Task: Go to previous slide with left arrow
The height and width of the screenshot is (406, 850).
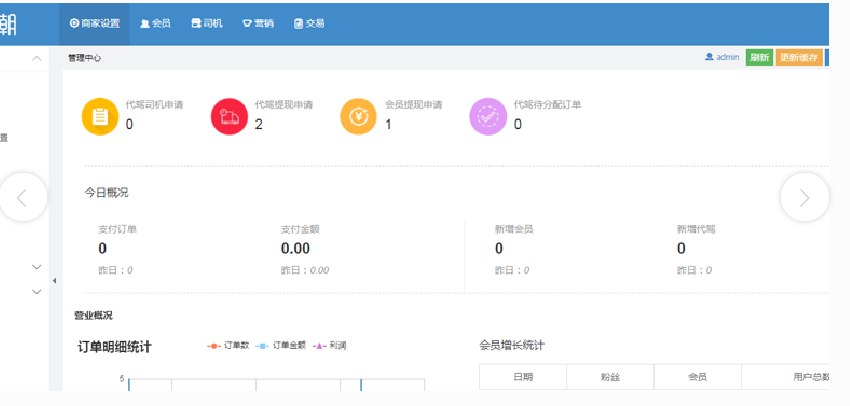Action: (x=23, y=197)
